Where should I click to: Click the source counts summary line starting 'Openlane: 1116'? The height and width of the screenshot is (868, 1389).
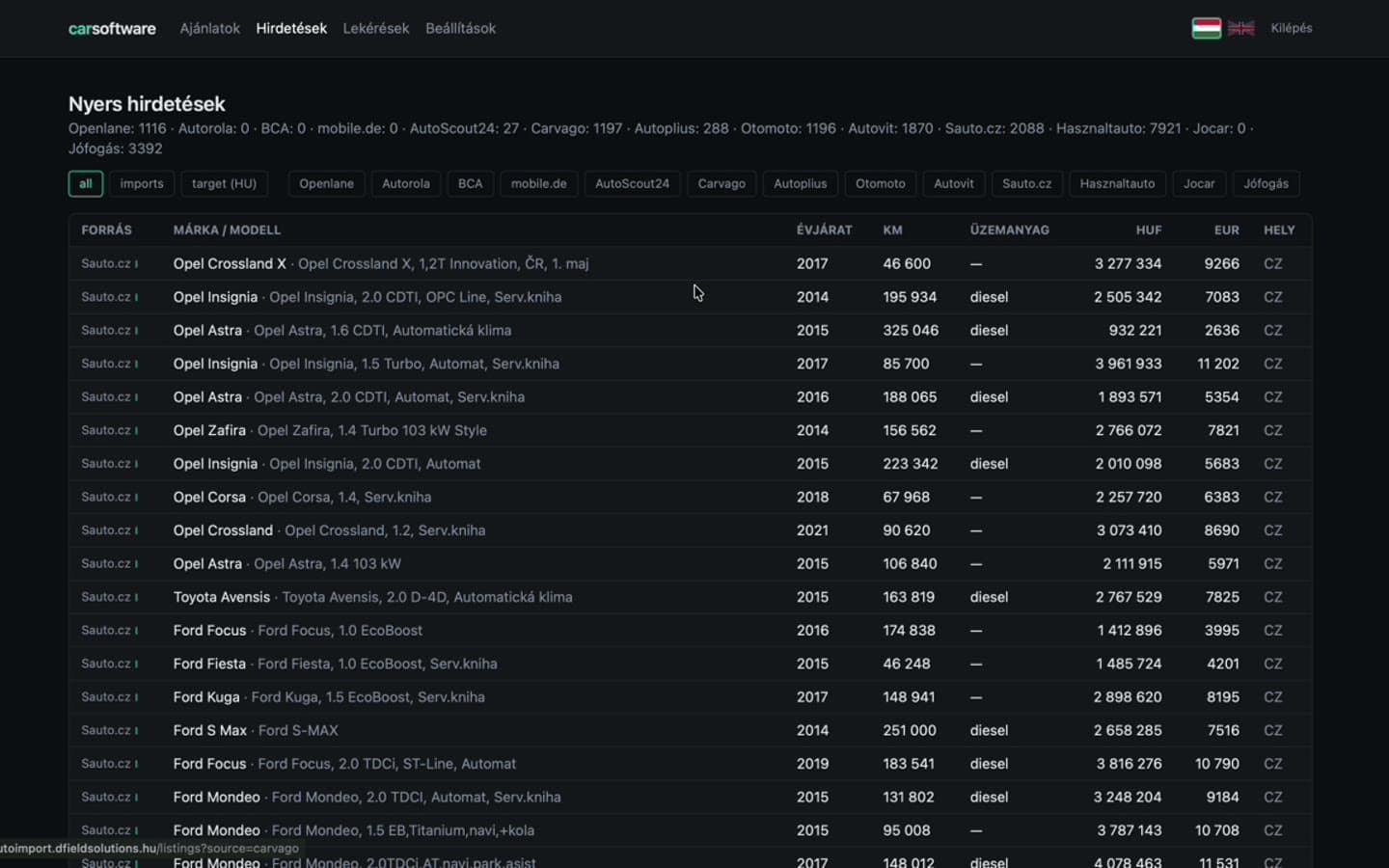point(661,138)
